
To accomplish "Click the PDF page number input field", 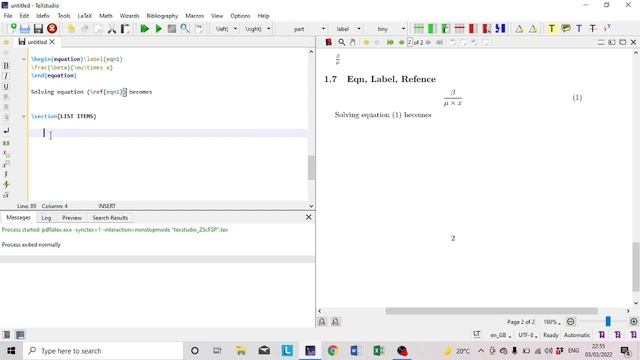I will pos(409,42).
